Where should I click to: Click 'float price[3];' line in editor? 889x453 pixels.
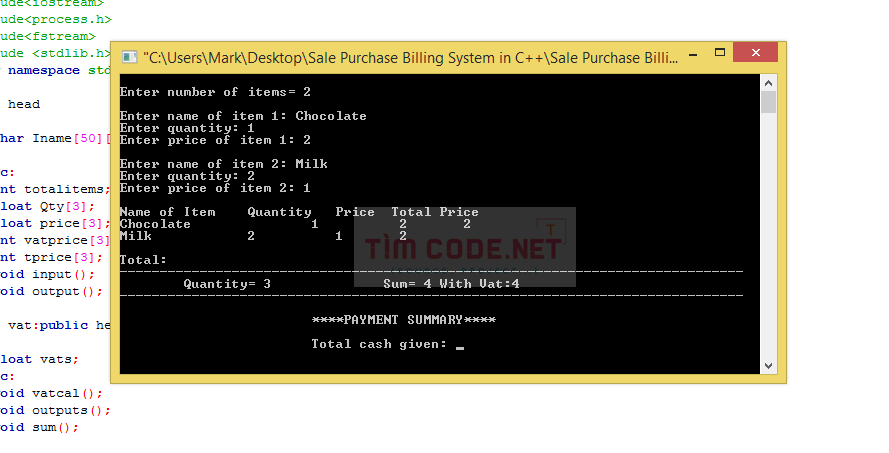(x=55, y=223)
